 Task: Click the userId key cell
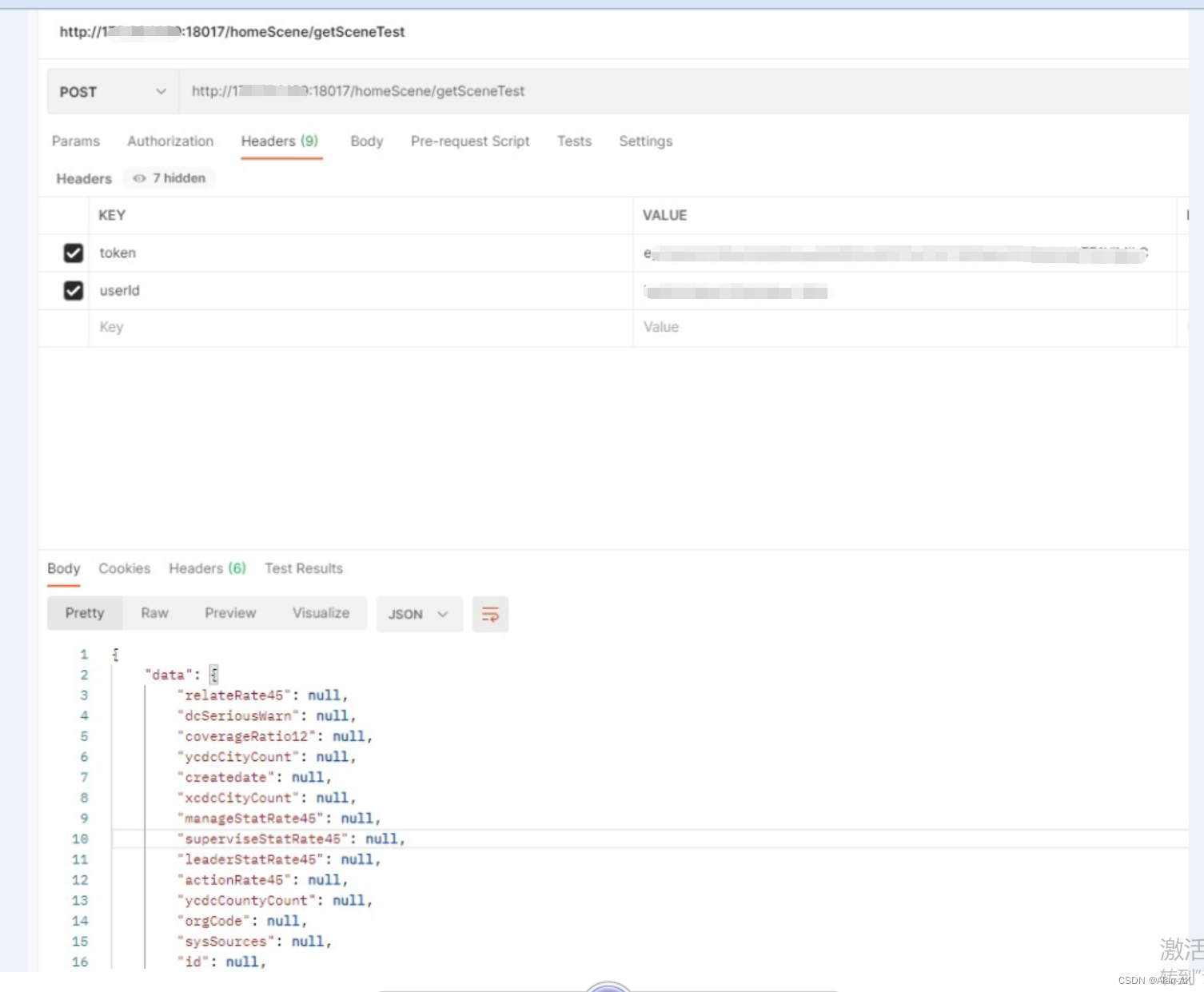pos(361,291)
